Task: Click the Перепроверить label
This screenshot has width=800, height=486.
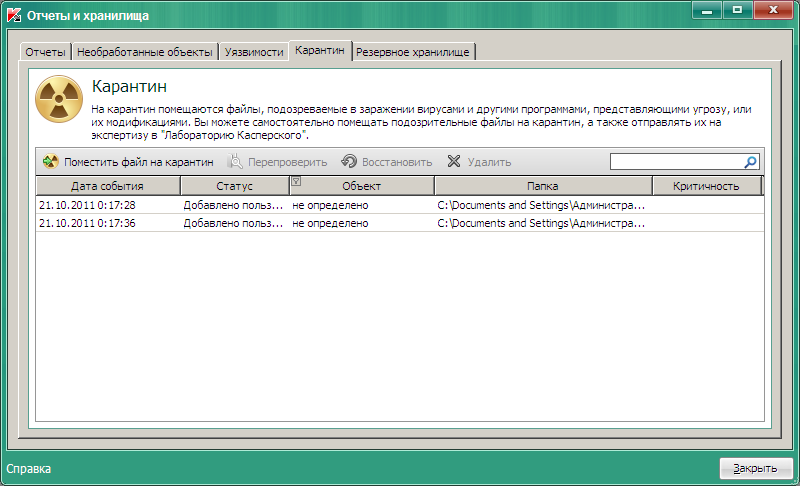Action: (x=287, y=162)
